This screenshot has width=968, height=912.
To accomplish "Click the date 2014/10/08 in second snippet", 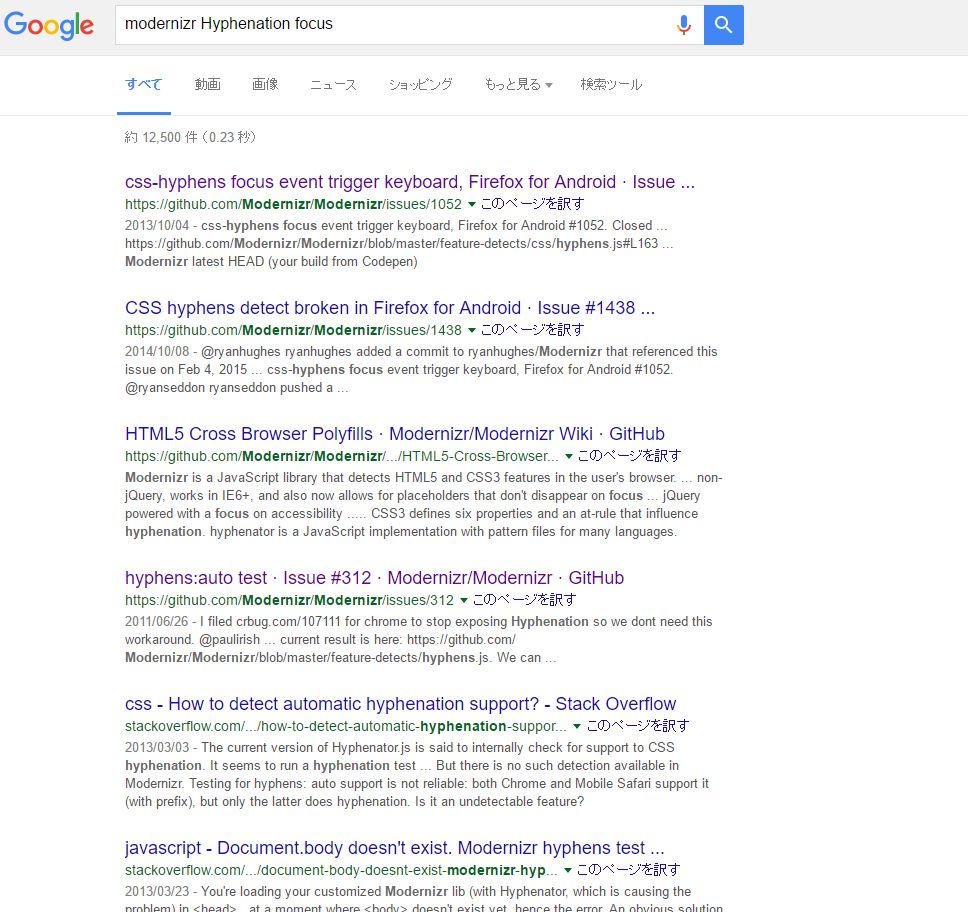I will (x=157, y=351).
